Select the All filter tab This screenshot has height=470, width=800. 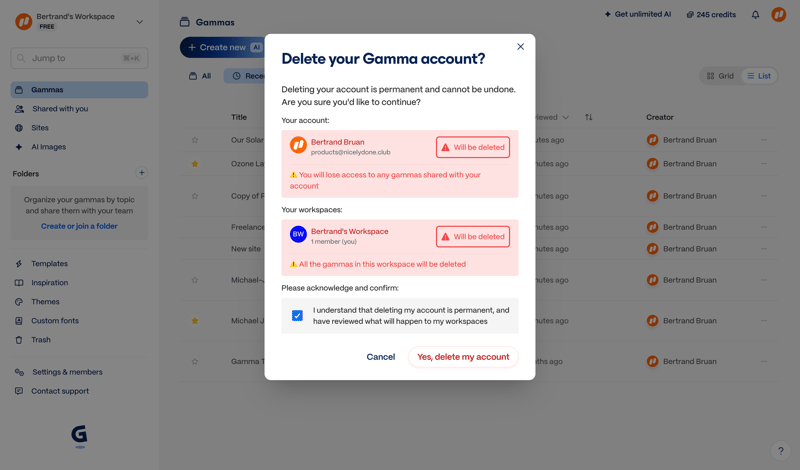[200, 76]
